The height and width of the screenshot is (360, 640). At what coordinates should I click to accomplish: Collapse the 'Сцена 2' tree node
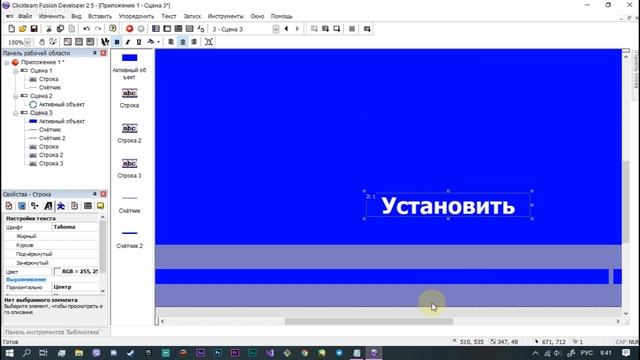16,96
